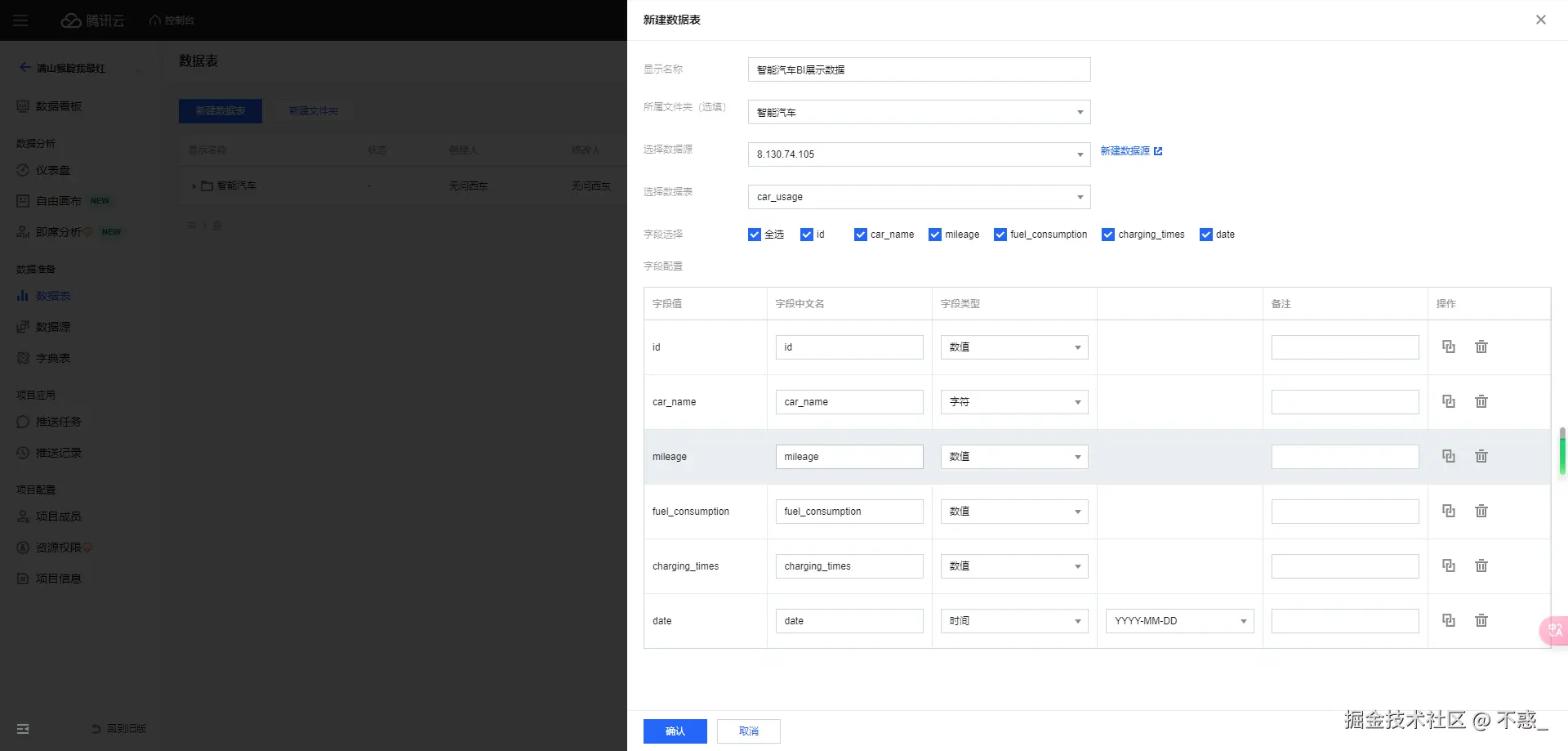
Task: Open 数据看板 in sidebar
Action: point(58,106)
